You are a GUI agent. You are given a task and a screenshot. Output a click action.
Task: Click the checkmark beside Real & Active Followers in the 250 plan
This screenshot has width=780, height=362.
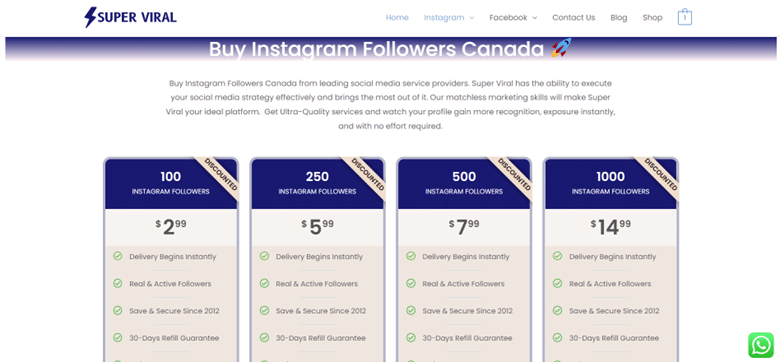264,283
